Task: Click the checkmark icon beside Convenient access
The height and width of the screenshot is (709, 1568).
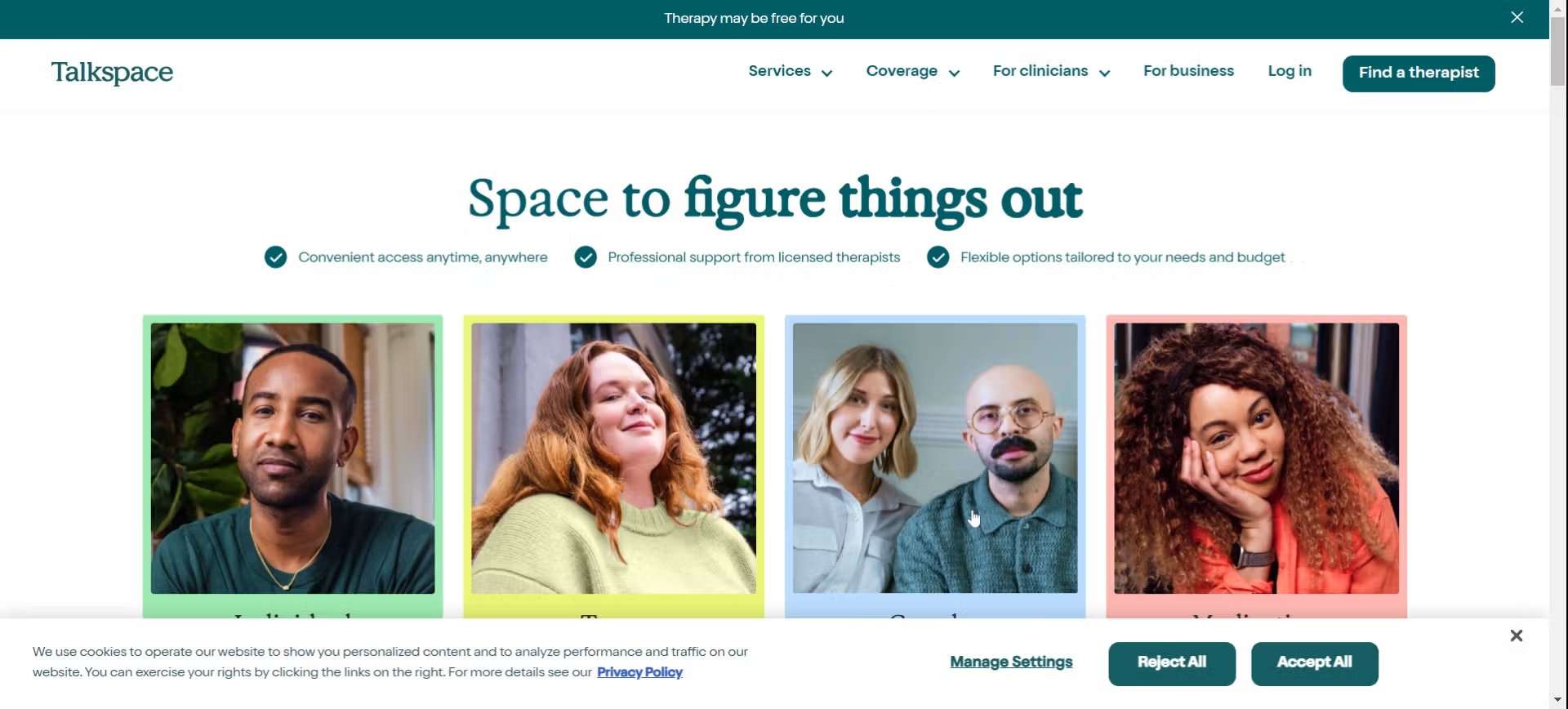Action: [x=276, y=257]
